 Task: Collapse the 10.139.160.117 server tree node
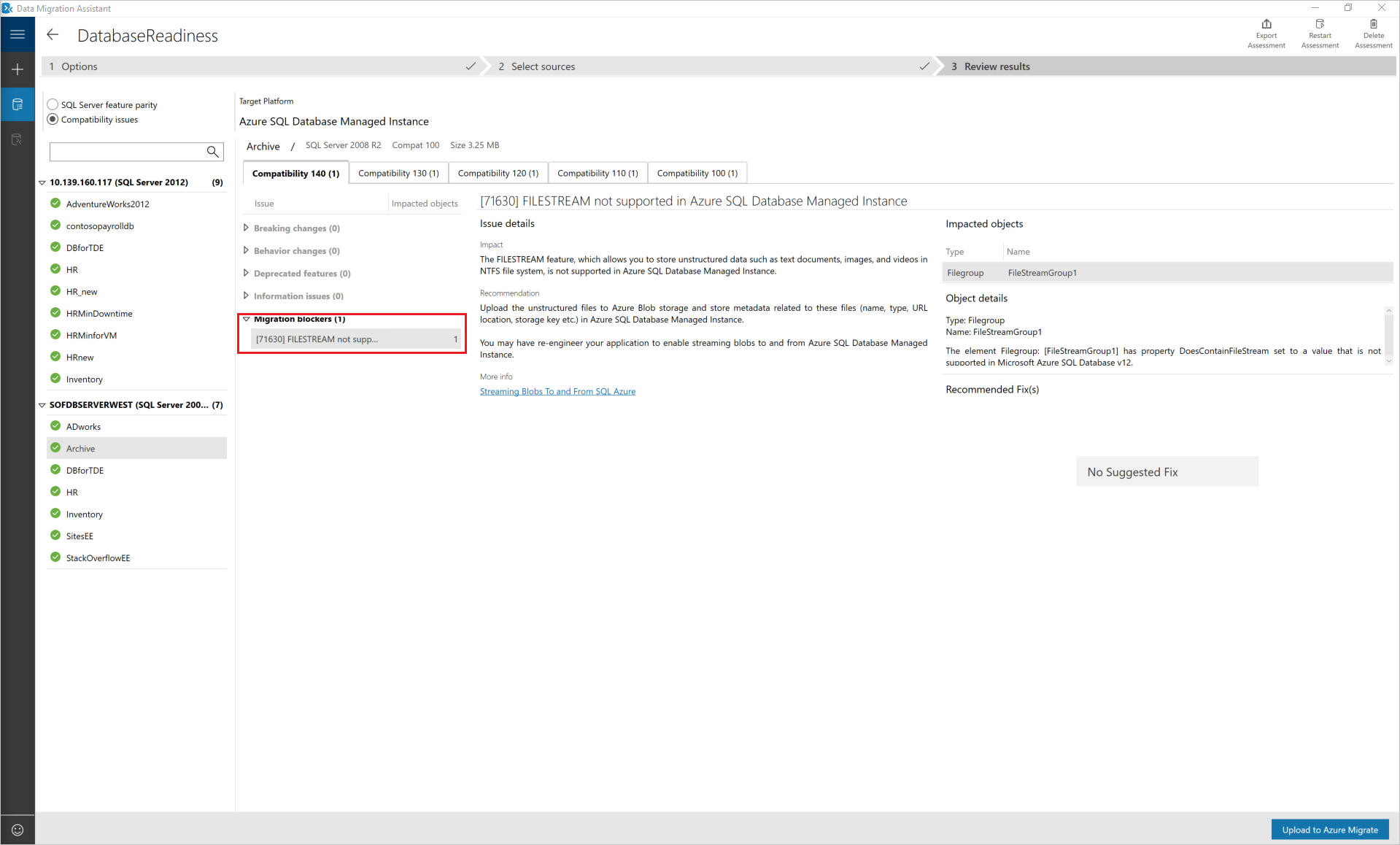click(42, 182)
